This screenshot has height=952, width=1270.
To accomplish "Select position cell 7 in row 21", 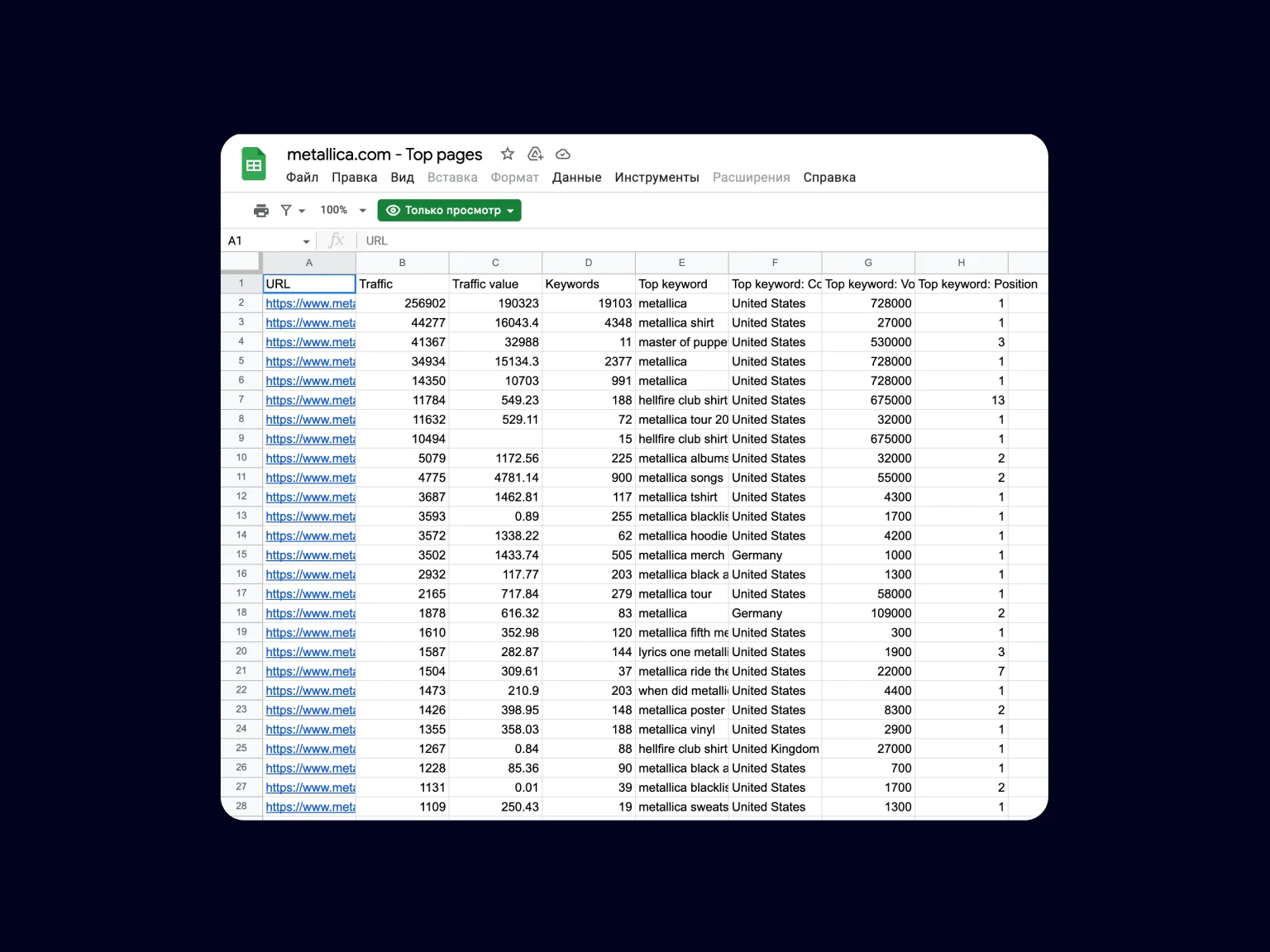I will (962, 671).
